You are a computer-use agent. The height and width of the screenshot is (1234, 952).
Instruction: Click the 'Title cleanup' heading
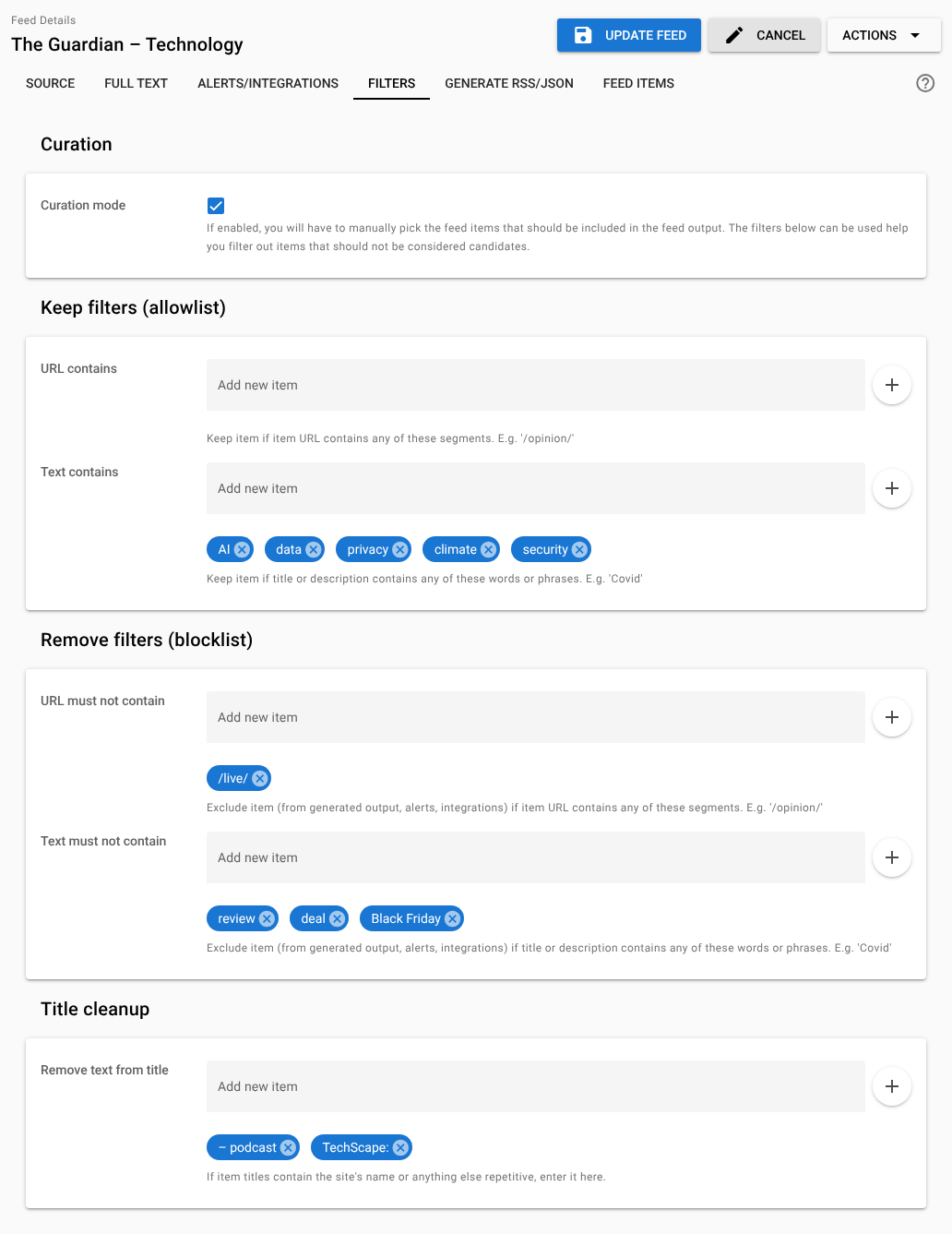95,1009
